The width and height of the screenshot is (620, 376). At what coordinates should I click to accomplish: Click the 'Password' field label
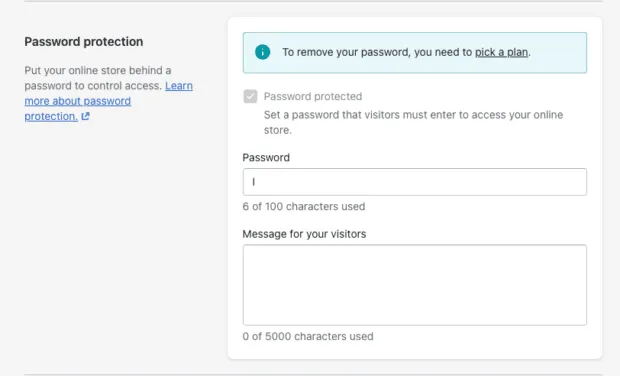pyautogui.click(x=266, y=158)
